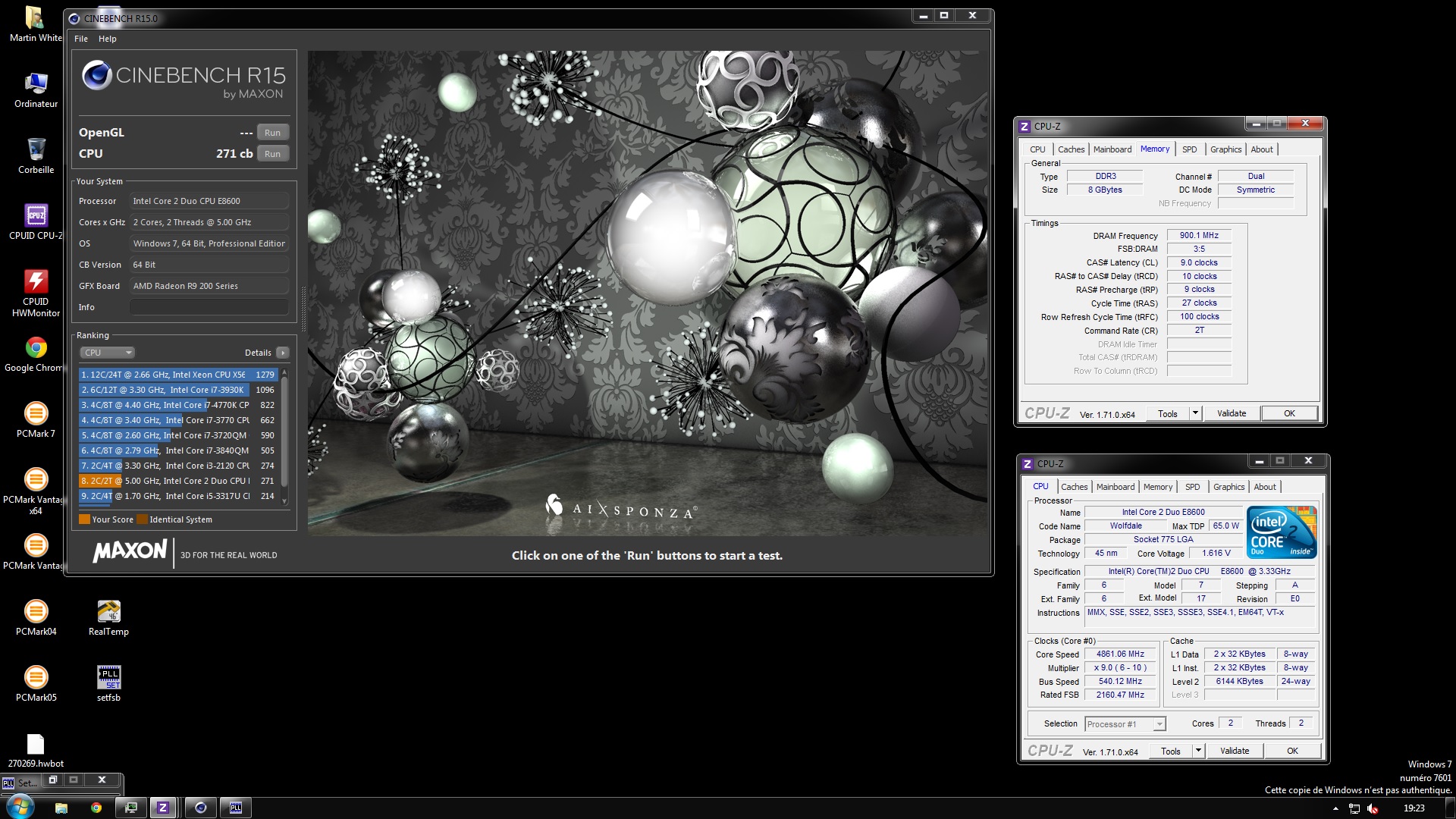1456x819 pixels.
Task: Launch setfsb desktop shortcut
Action: coord(108,684)
